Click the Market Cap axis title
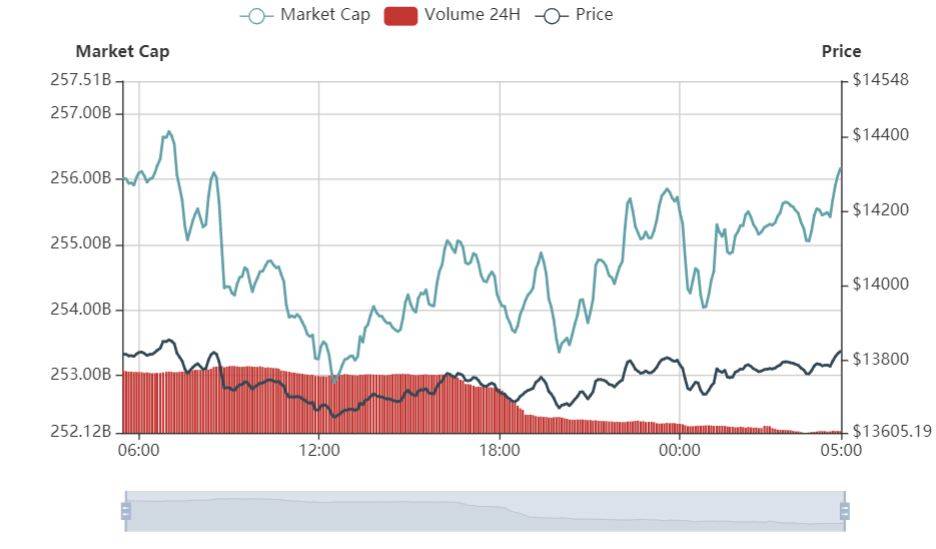This screenshot has height=549, width=936. tap(122, 51)
